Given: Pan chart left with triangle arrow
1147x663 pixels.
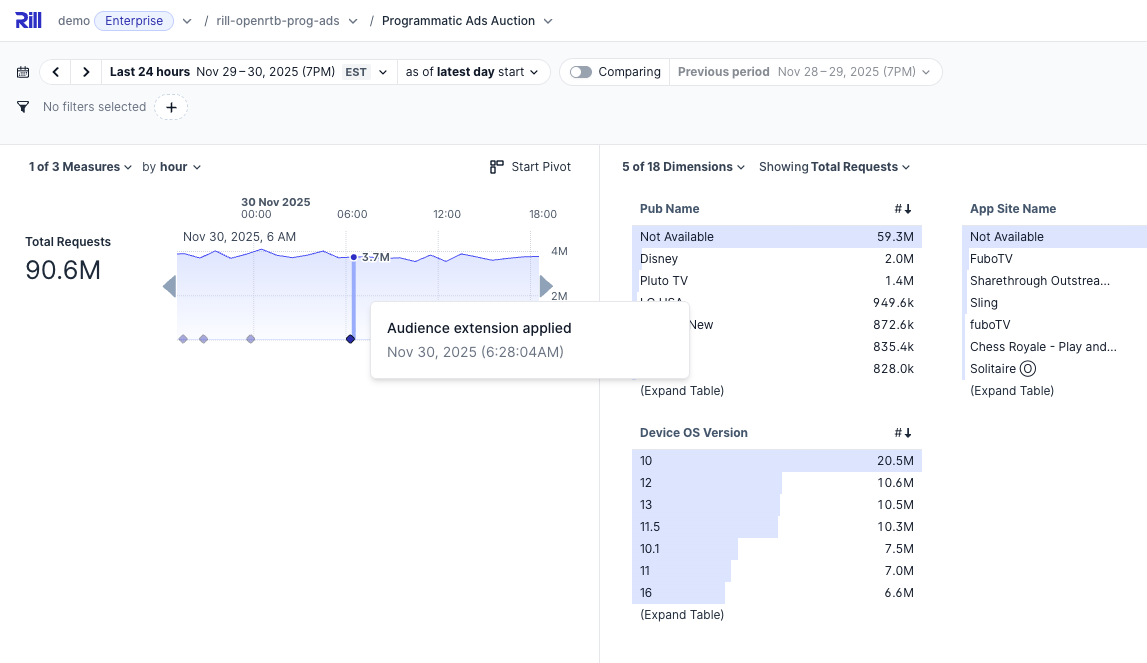Looking at the screenshot, I should click(169, 288).
